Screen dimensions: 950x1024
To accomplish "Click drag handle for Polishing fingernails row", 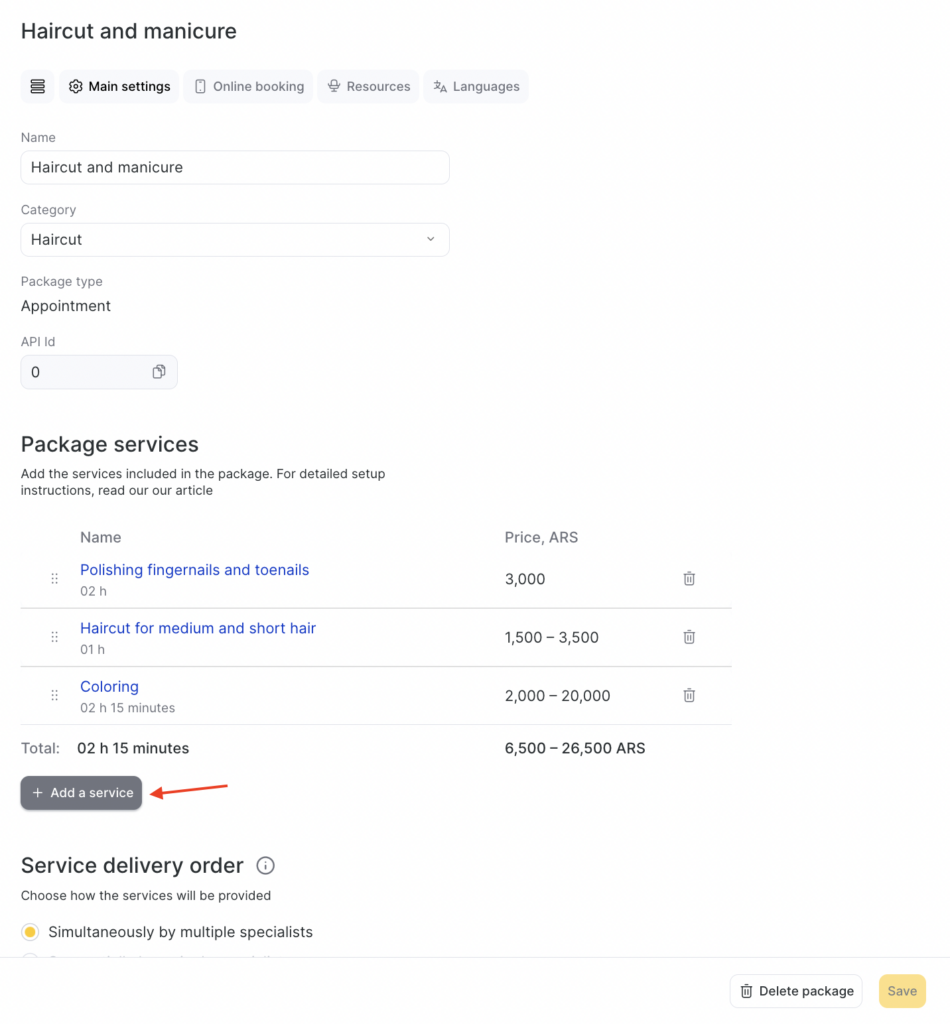I will (x=55, y=579).
